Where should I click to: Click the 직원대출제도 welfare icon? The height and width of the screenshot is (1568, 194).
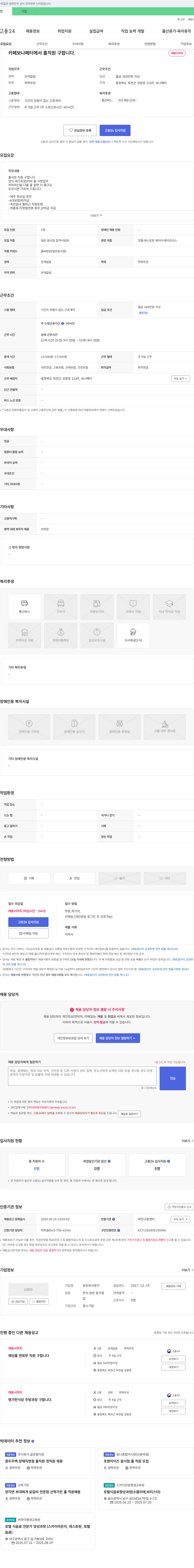(61, 635)
